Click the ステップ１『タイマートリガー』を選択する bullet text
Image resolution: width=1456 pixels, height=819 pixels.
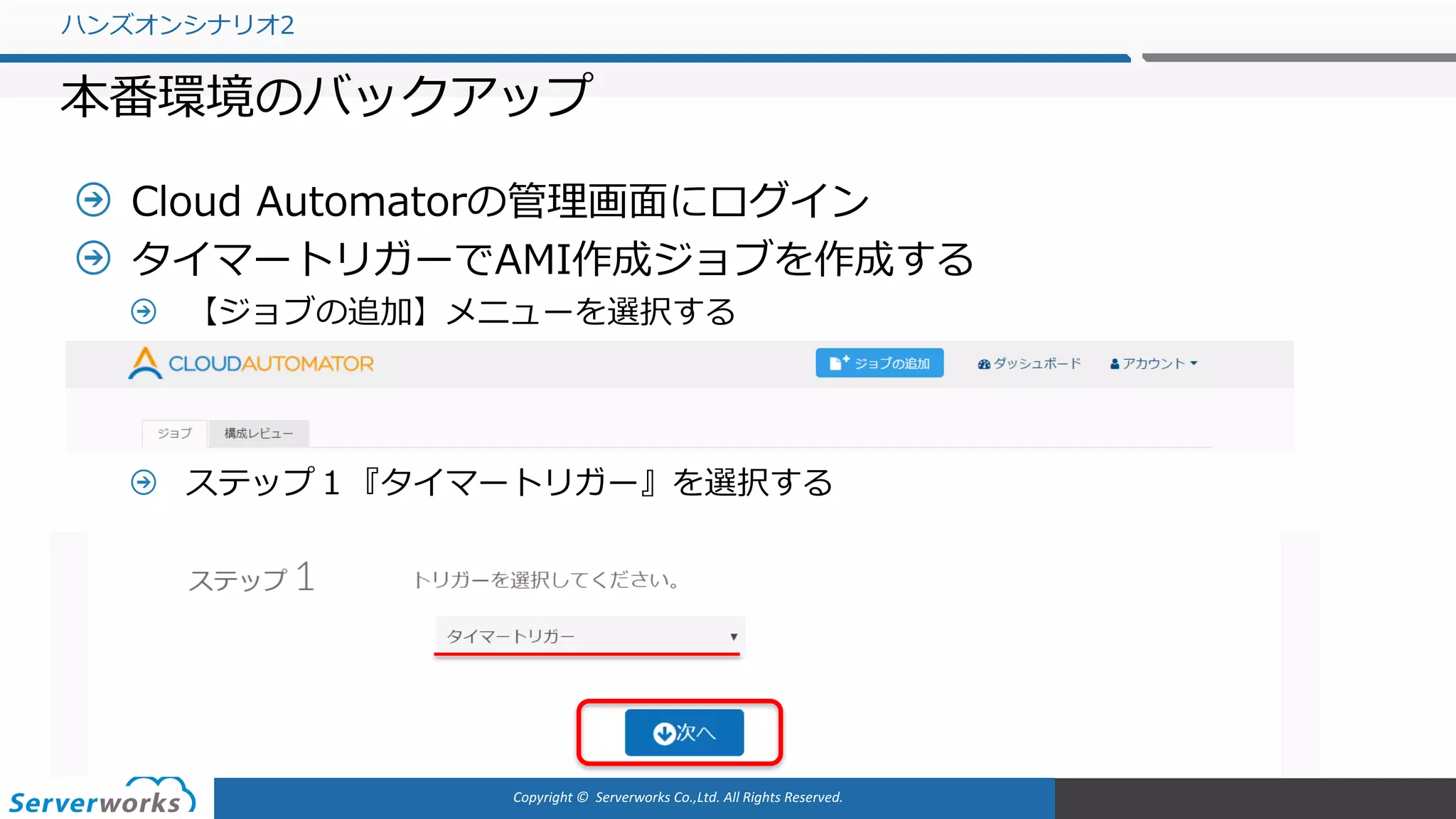pos(509,483)
